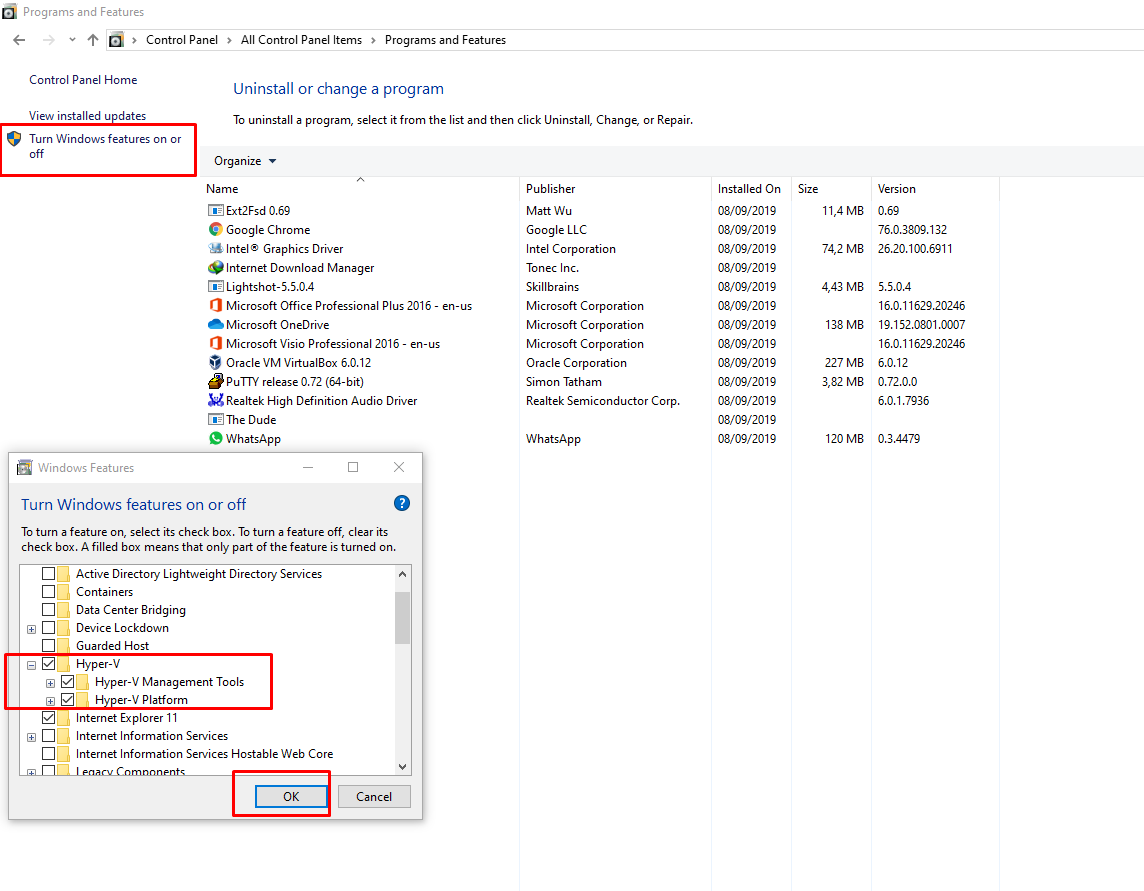Click the features list scrollbar thumb
Image resolution: width=1144 pixels, height=891 pixels.
point(403,618)
